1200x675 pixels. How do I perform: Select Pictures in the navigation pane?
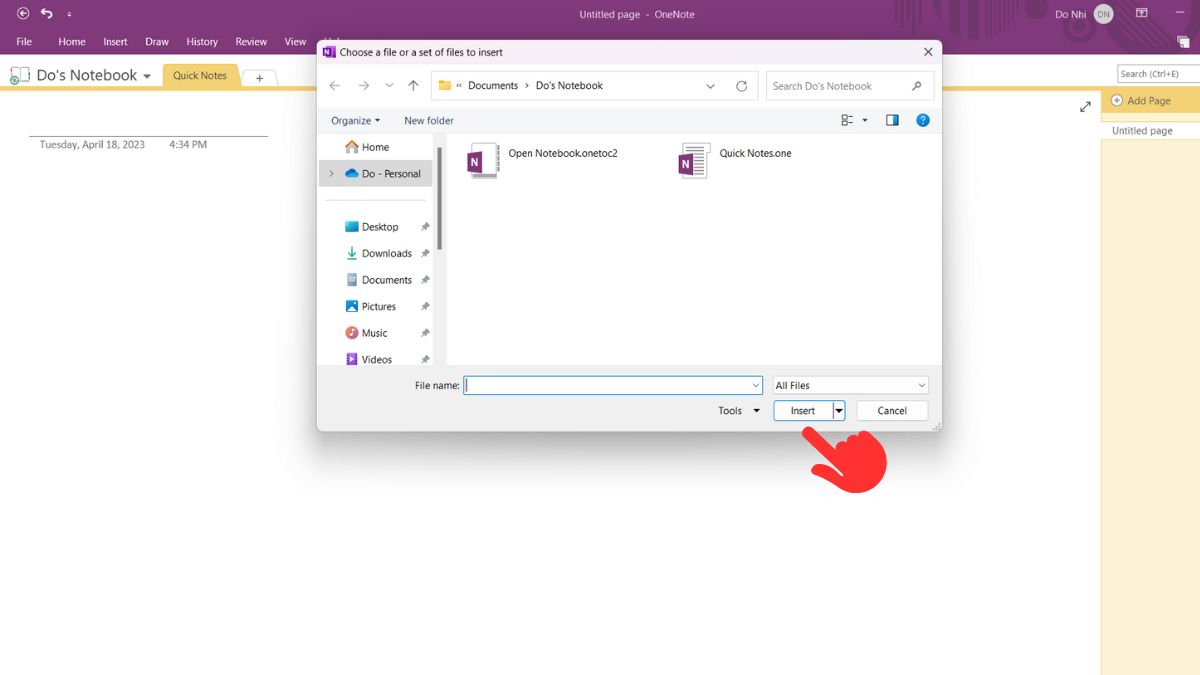[x=379, y=307]
